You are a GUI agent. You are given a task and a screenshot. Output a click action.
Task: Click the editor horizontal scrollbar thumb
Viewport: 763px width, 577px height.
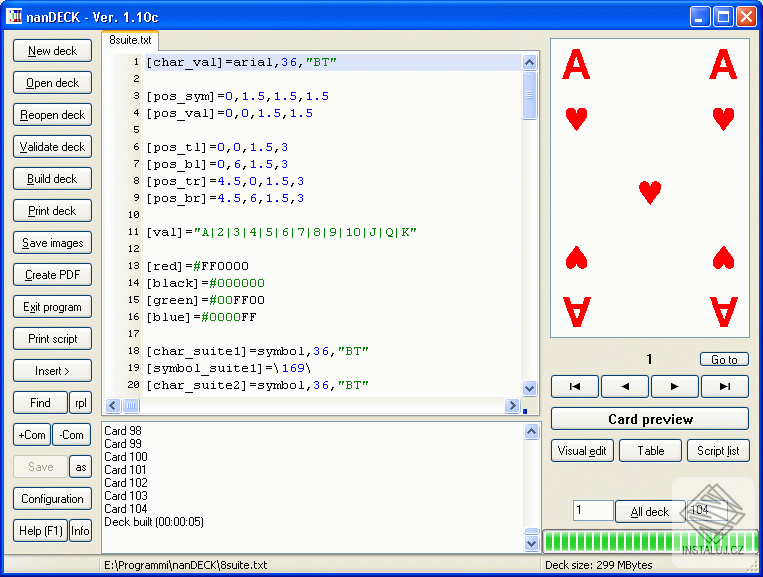(x=131, y=405)
